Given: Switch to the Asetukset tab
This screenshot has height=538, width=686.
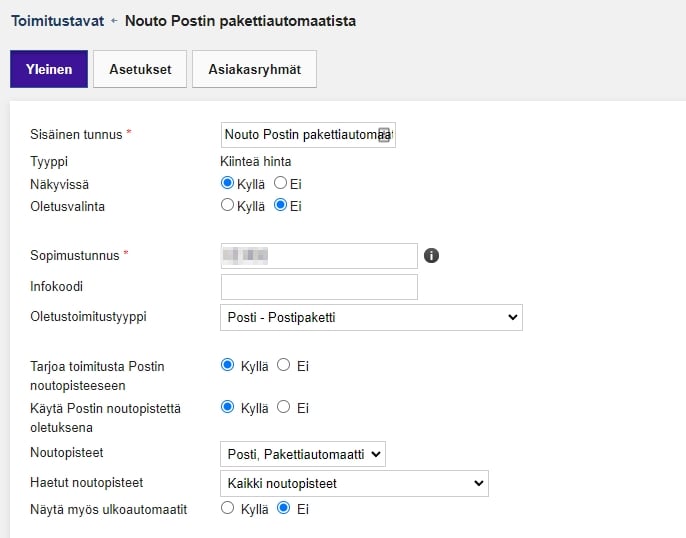Looking at the screenshot, I should 140,69.
